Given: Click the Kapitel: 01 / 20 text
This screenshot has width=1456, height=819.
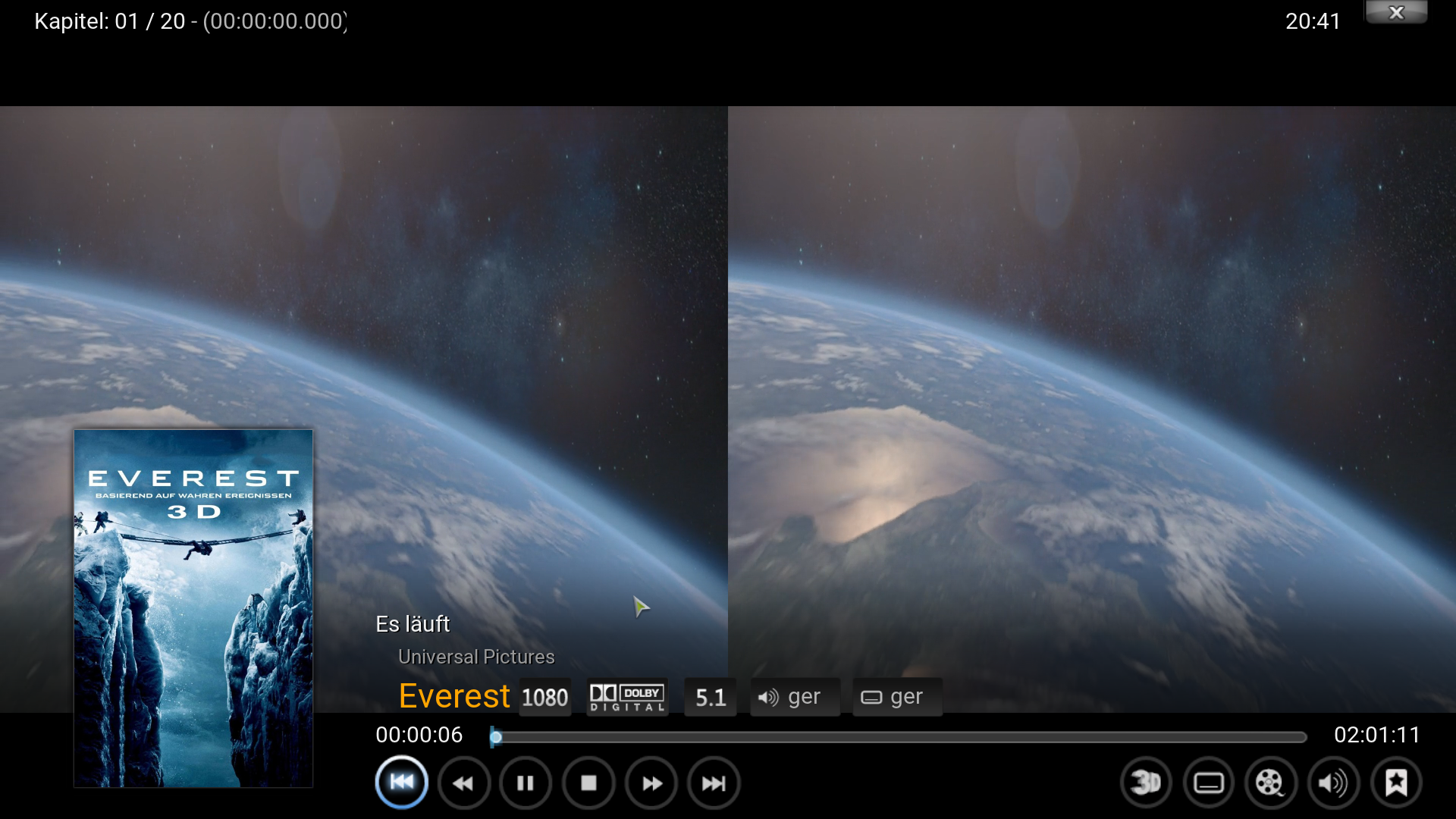Looking at the screenshot, I should click(110, 21).
